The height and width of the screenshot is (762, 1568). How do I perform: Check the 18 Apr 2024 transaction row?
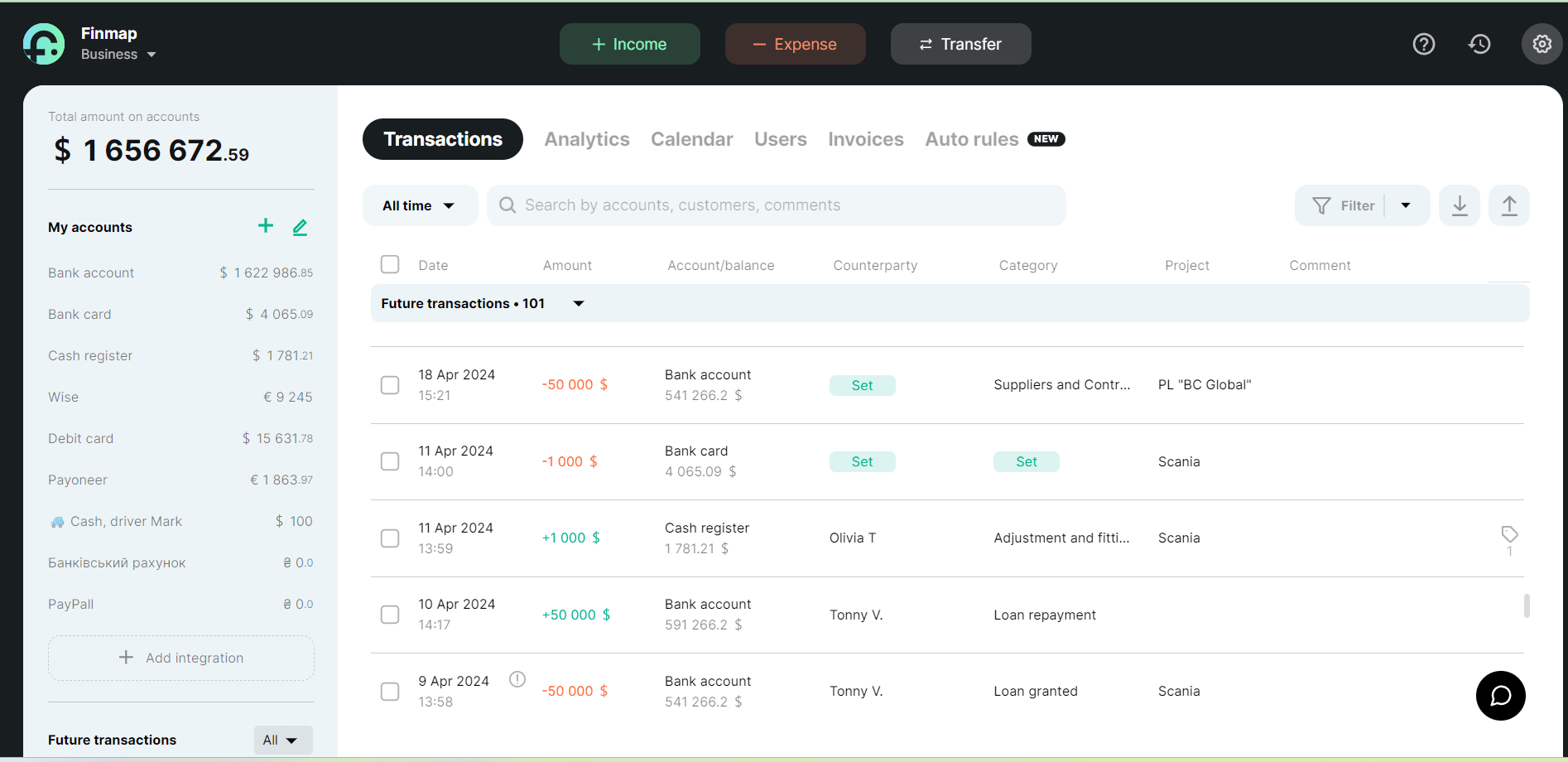point(390,384)
